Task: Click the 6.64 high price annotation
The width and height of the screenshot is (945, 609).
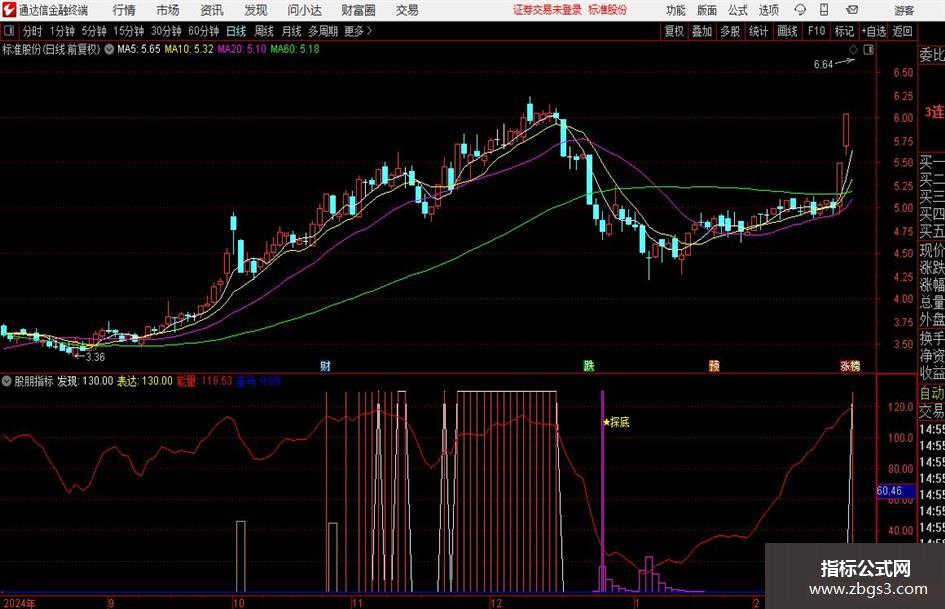Action: [x=823, y=65]
